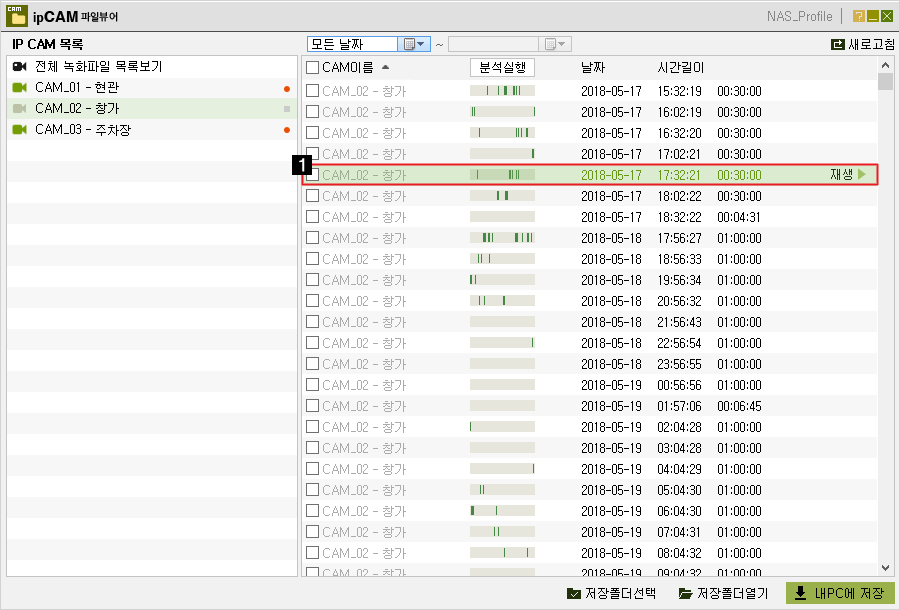Click the 내PC에 저장 button
900x610 pixels.
840,593
